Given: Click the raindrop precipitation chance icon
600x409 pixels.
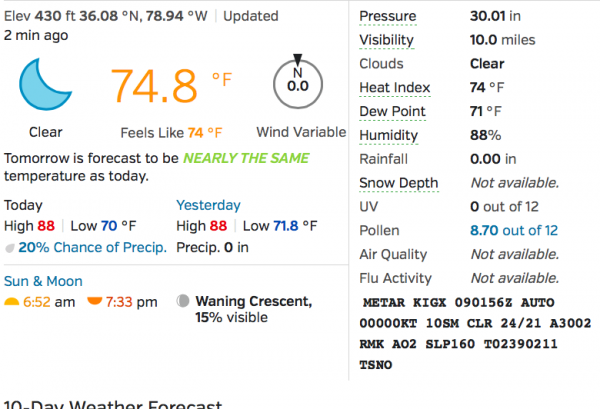Looking at the screenshot, I should click(10, 248).
